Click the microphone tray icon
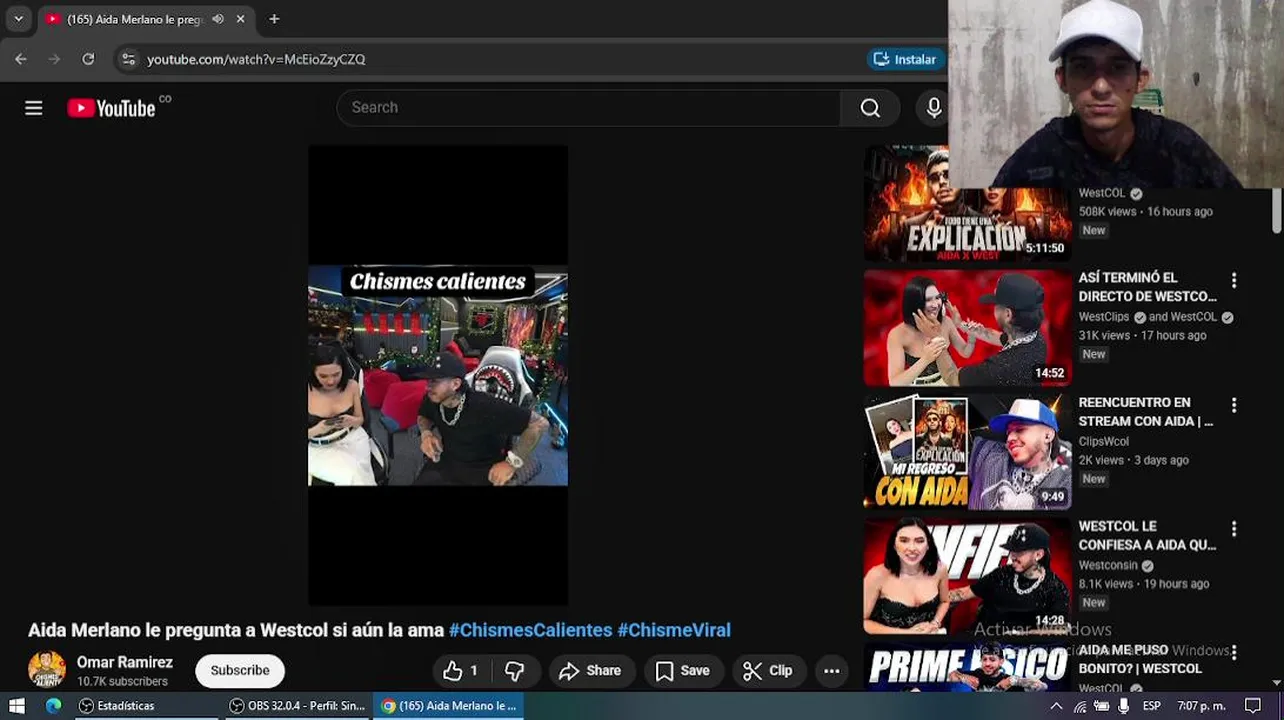This screenshot has width=1284, height=720. click(x=1124, y=706)
